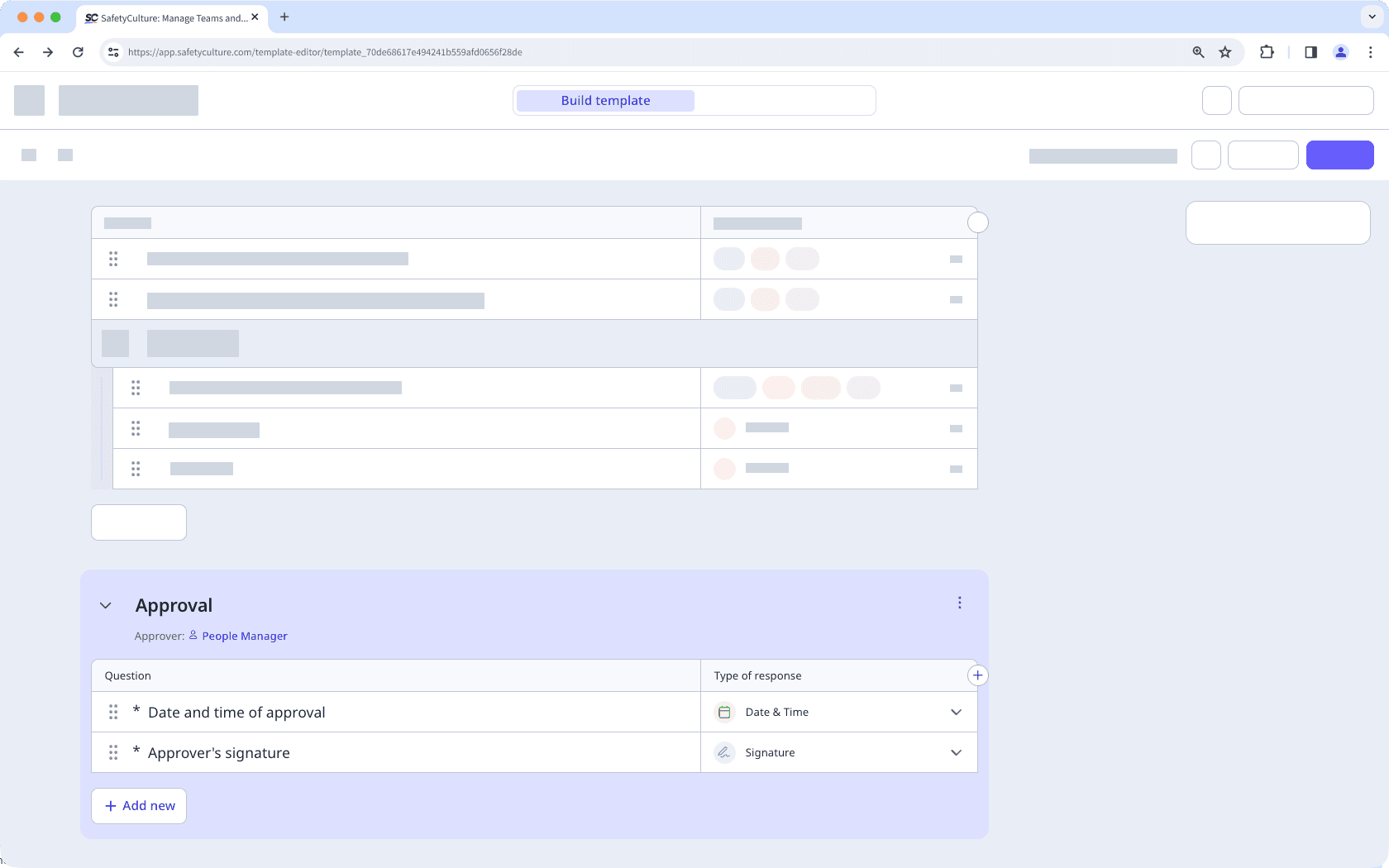
Task: Click the Date & Time calendar icon
Action: (724, 711)
